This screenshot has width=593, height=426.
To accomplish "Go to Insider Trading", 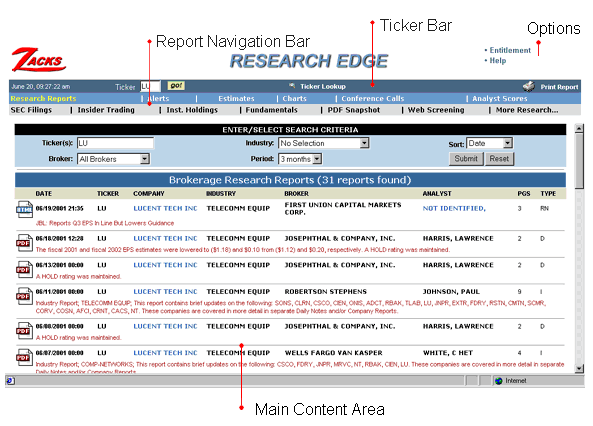I will coord(106,110).
